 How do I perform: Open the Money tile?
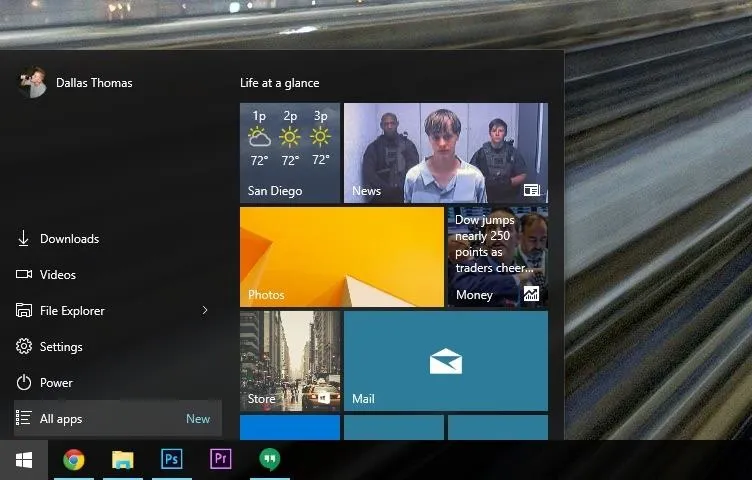coord(498,257)
